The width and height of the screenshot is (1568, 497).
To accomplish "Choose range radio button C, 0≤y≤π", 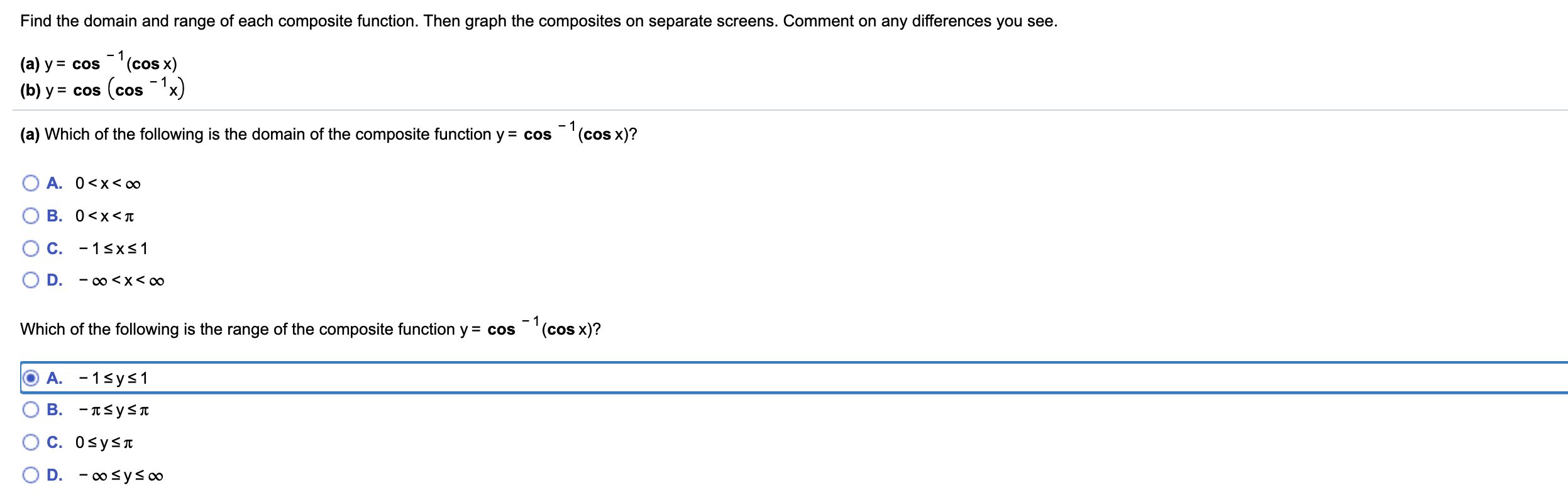I will (30, 442).
